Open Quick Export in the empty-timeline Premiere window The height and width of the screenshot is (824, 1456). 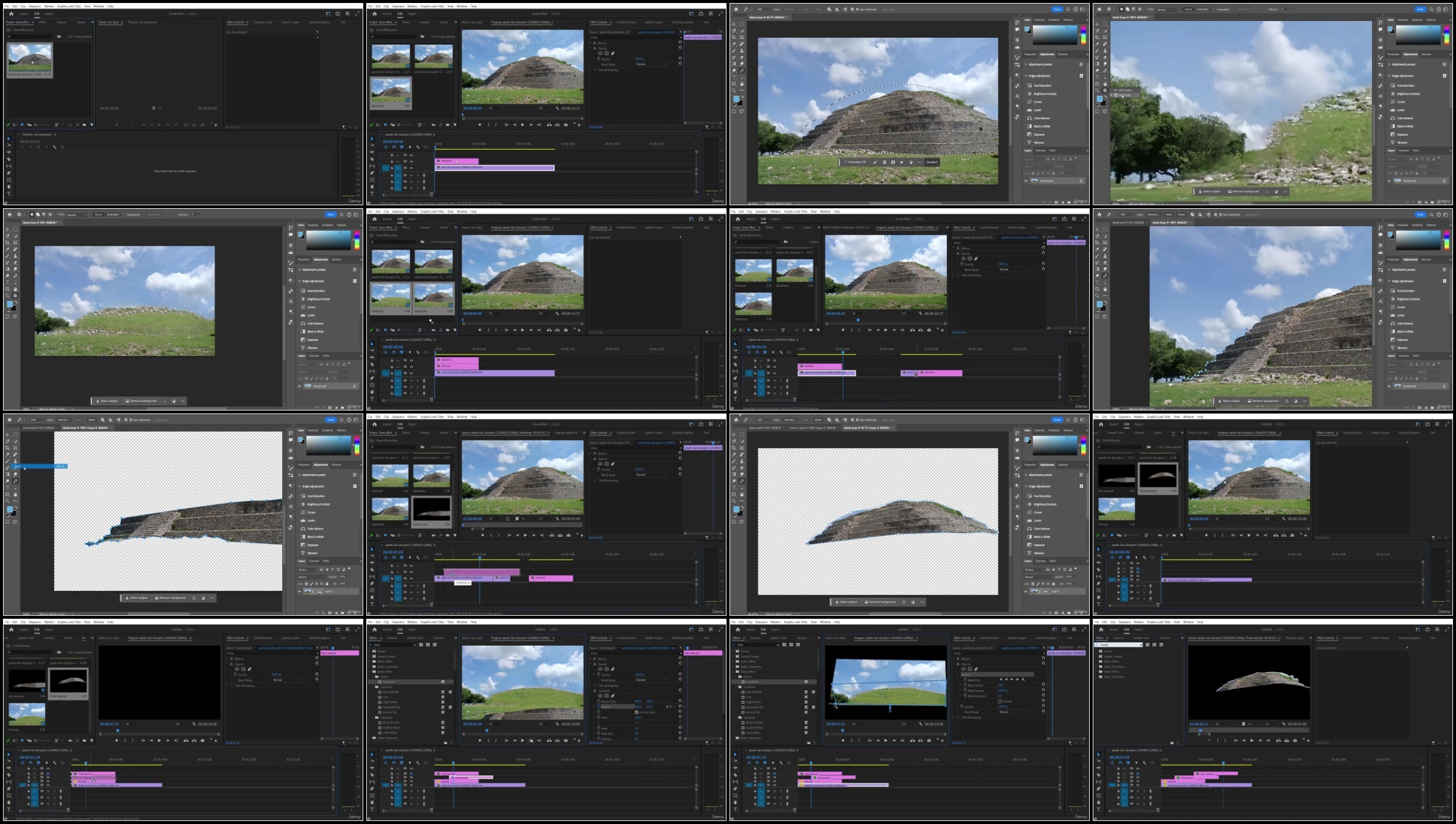click(x=337, y=13)
